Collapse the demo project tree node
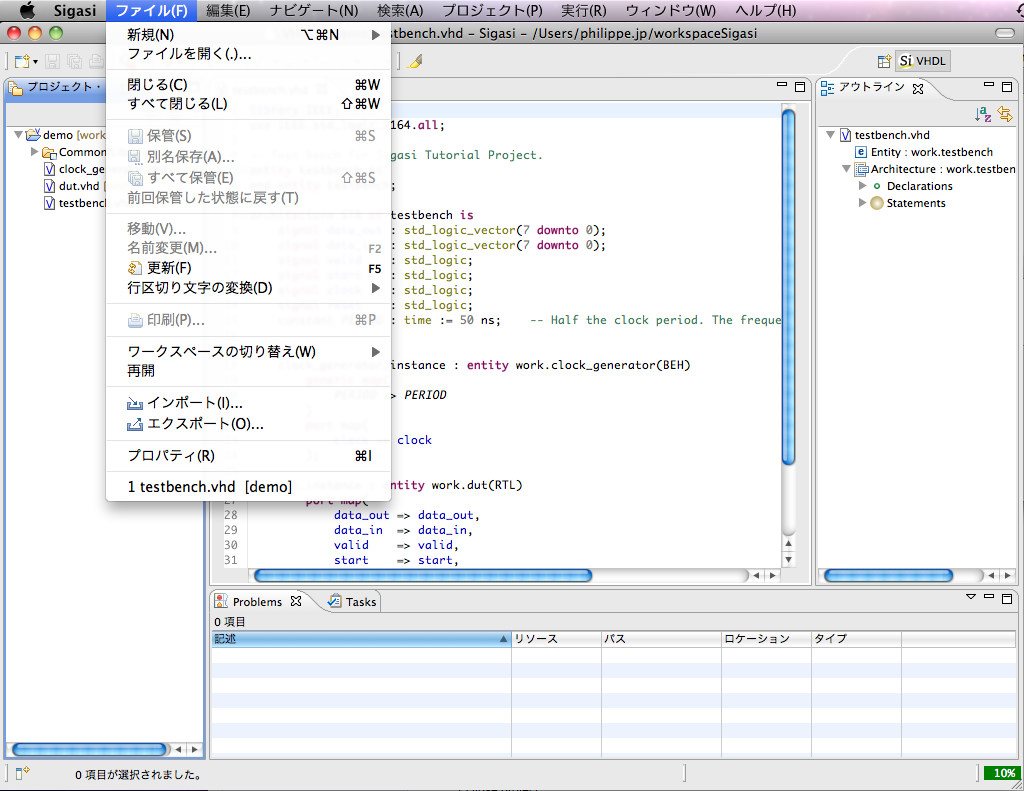The width and height of the screenshot is (1024, 791). [18, 135]
